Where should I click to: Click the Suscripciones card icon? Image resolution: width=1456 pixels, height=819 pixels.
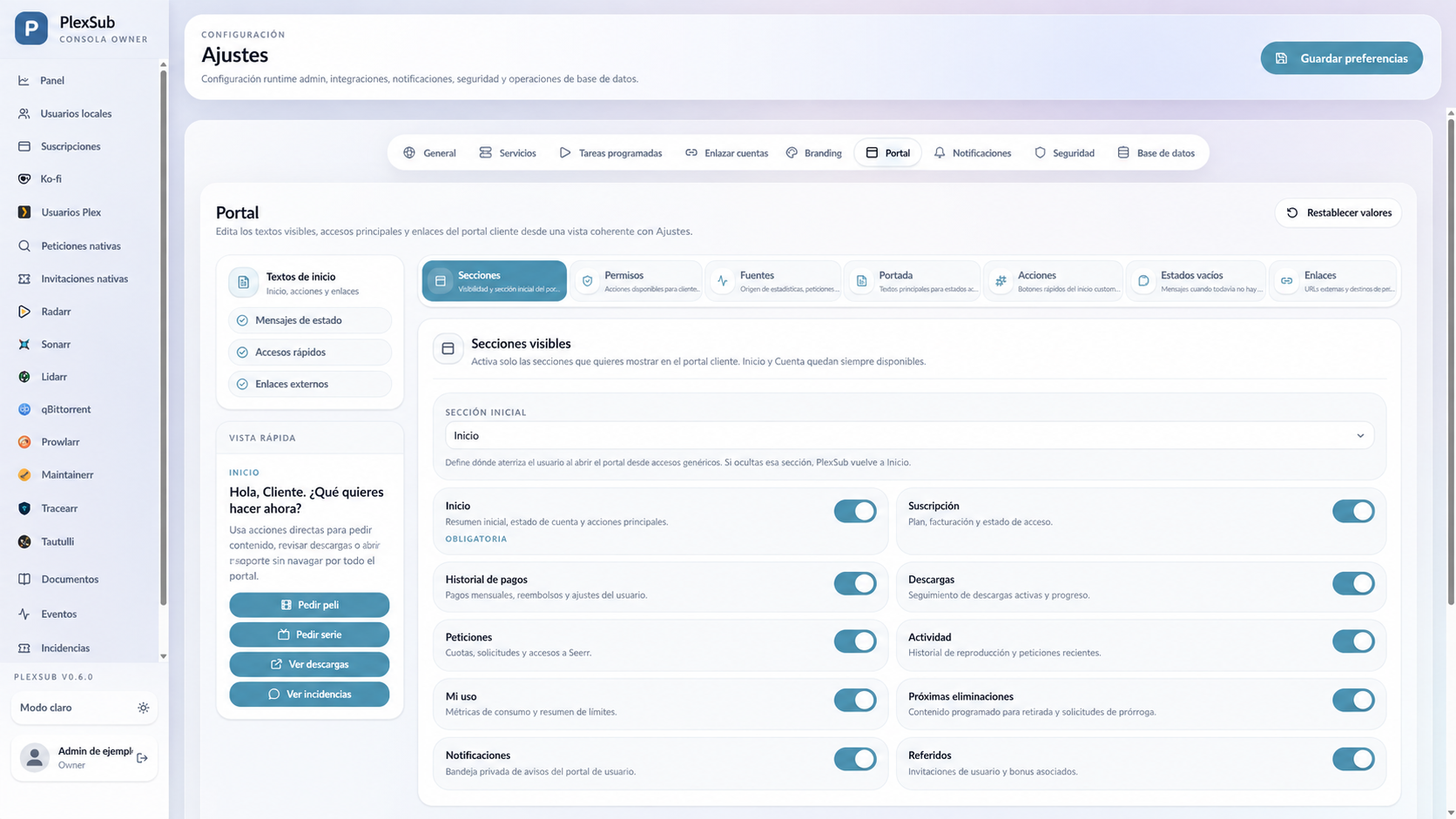click(x=24, y=146)
